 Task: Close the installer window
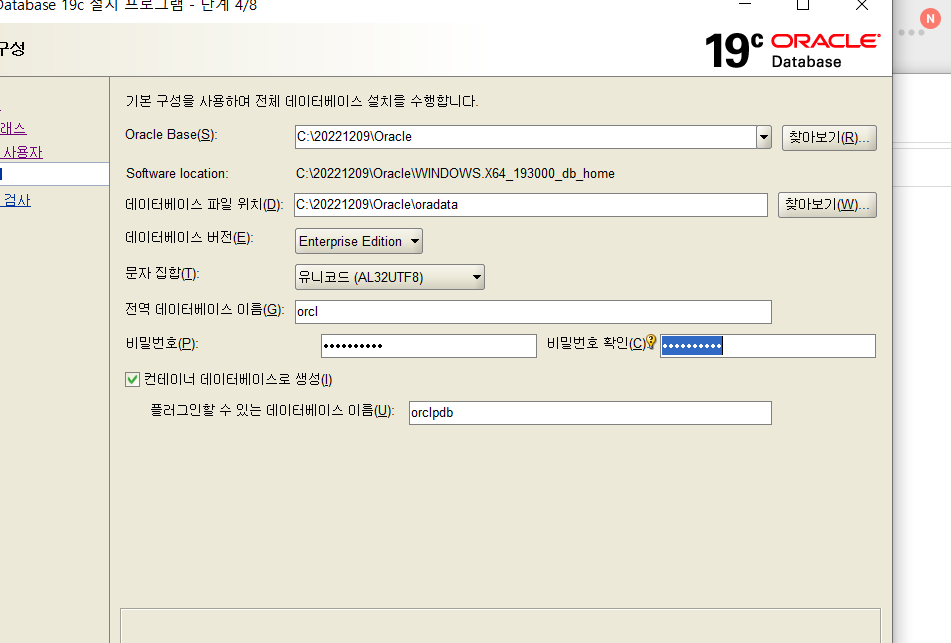[x=862, y=5]
